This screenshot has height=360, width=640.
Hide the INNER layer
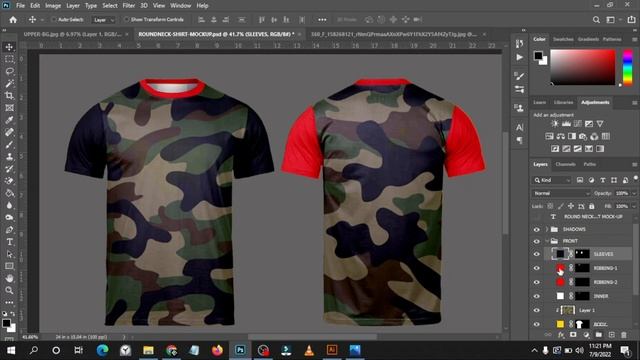[536, 296]
